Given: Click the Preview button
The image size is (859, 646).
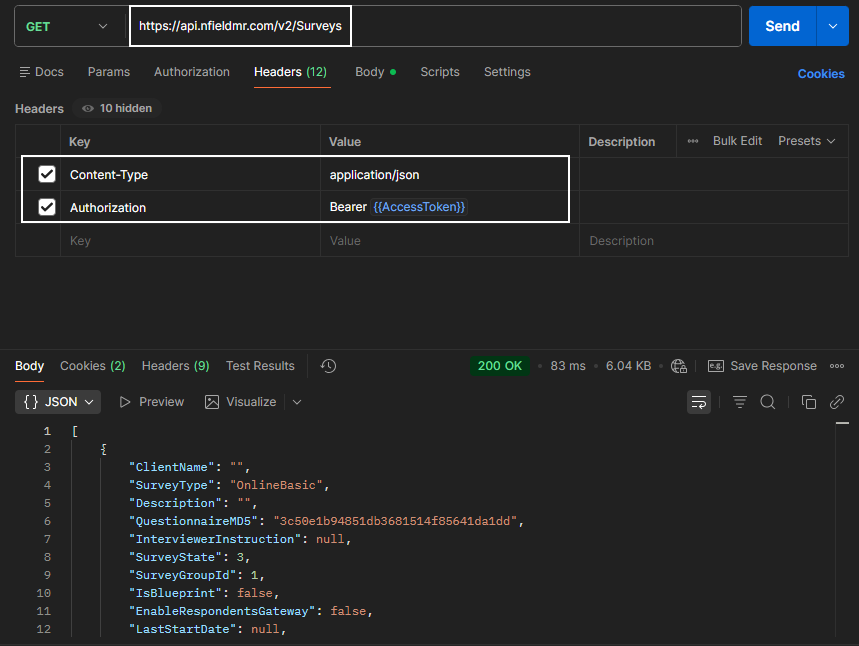Looking at the screenshot, I should pyautogui.click(x=152, y=402).
